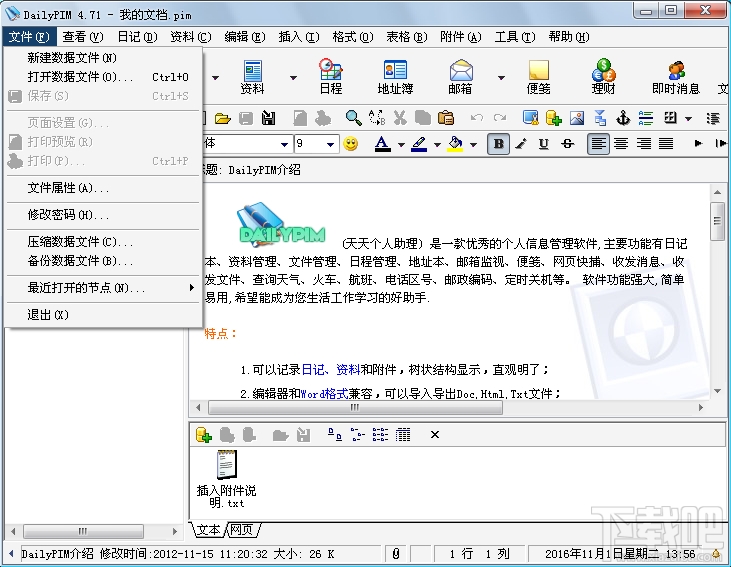
Task: Switch attachments to detail list view
Action: point(403,435)
